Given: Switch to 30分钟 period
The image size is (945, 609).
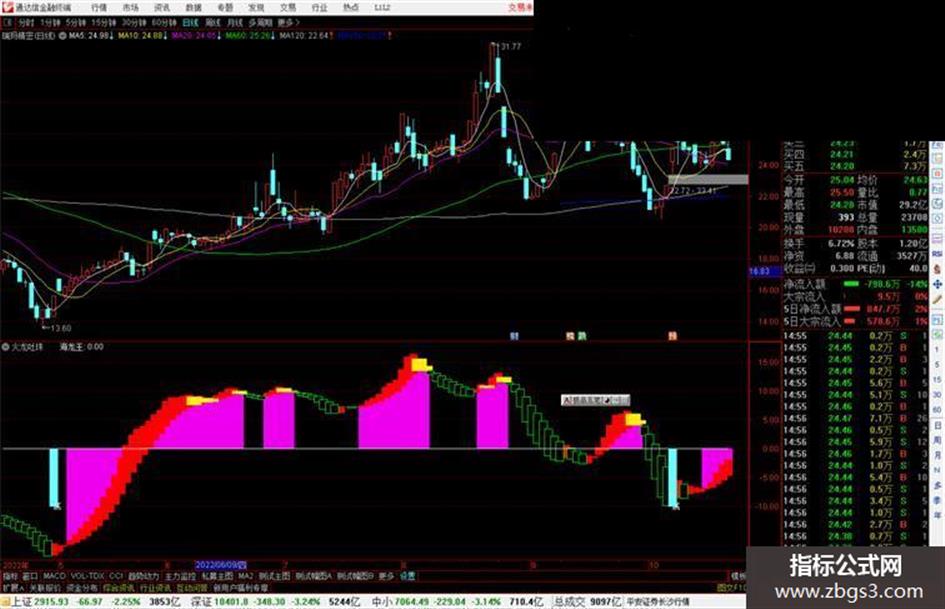Looking at the screenshot, I should pyautogui.click(x=134, y=22).
